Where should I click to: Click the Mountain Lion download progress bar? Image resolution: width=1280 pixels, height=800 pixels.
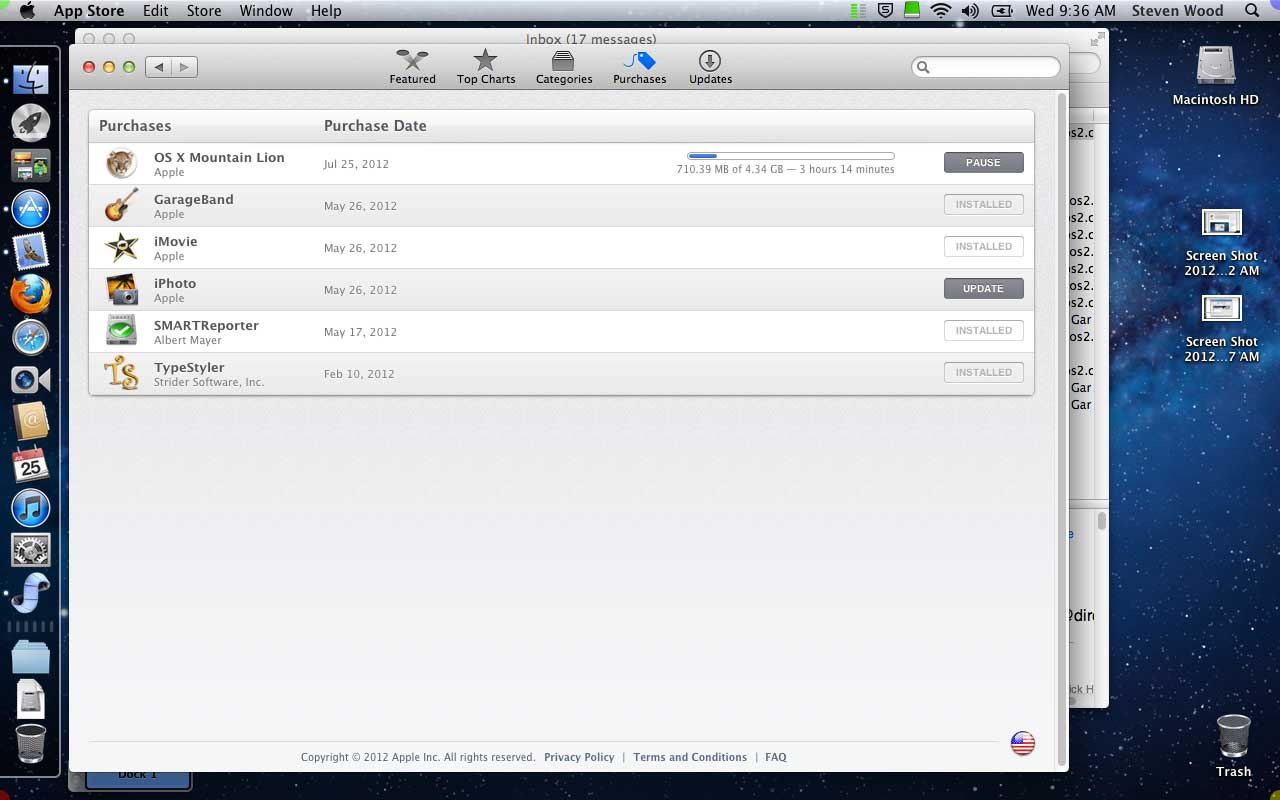click(790, 156)
